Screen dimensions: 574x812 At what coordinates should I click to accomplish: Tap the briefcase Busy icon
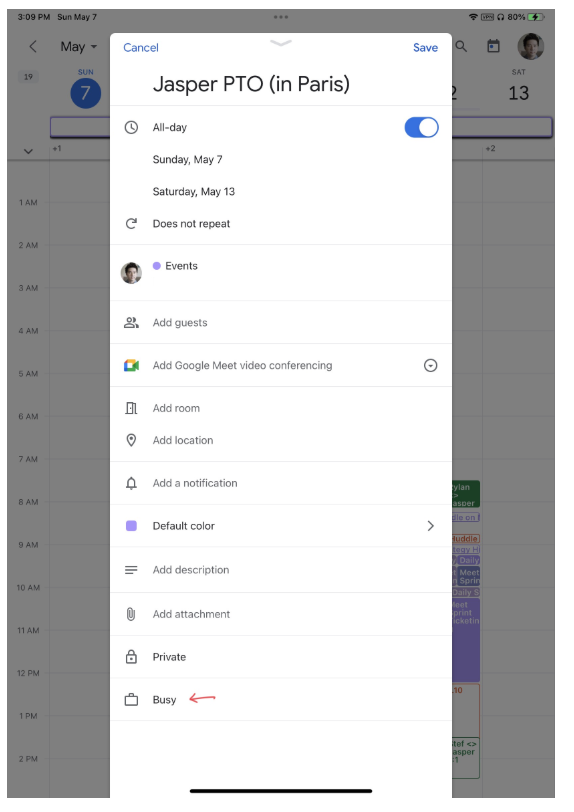(x=131, y=700)
